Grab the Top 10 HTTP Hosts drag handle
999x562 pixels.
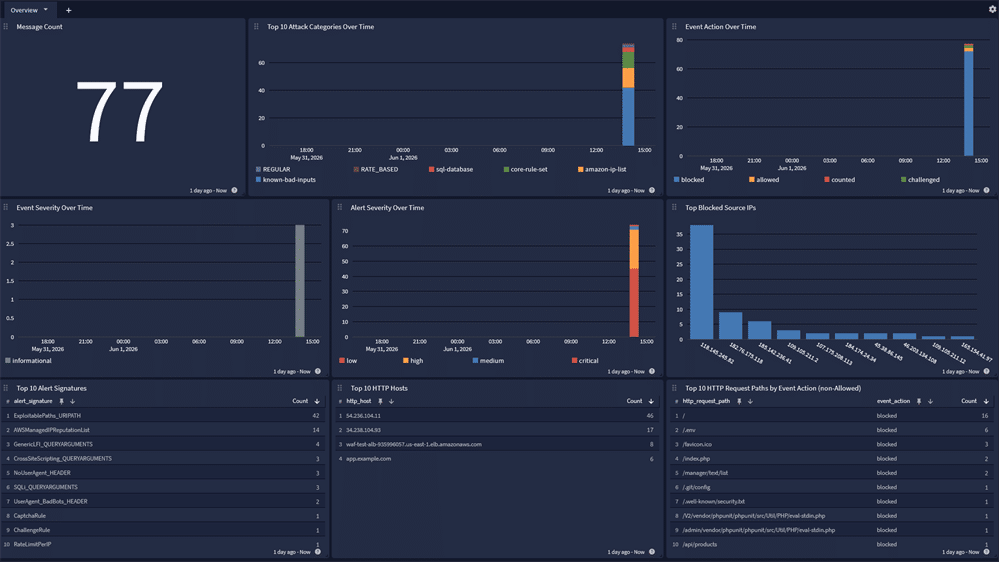340,387
